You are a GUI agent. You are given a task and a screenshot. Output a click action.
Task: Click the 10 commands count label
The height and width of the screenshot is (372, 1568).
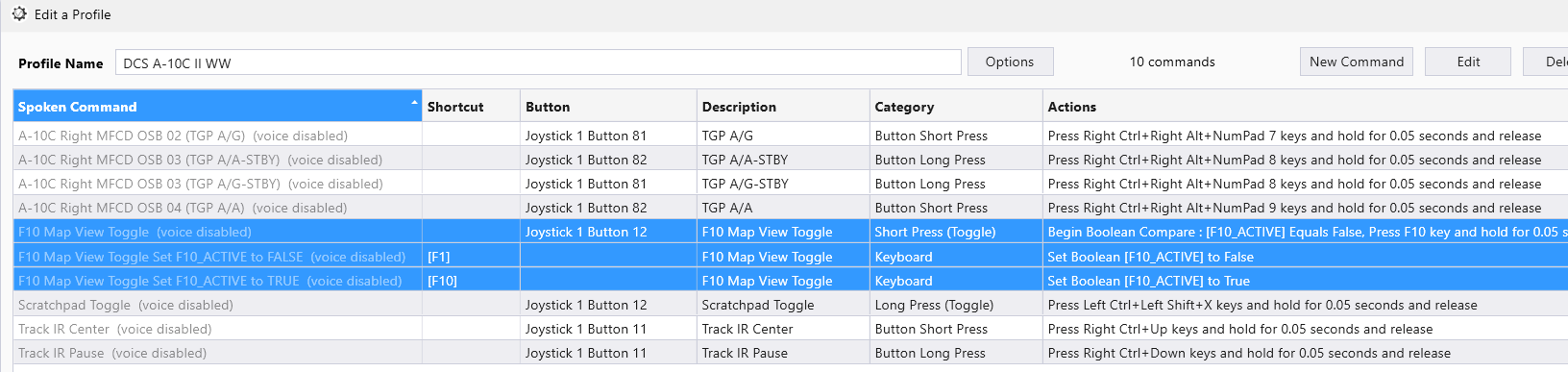(1171, 62)
